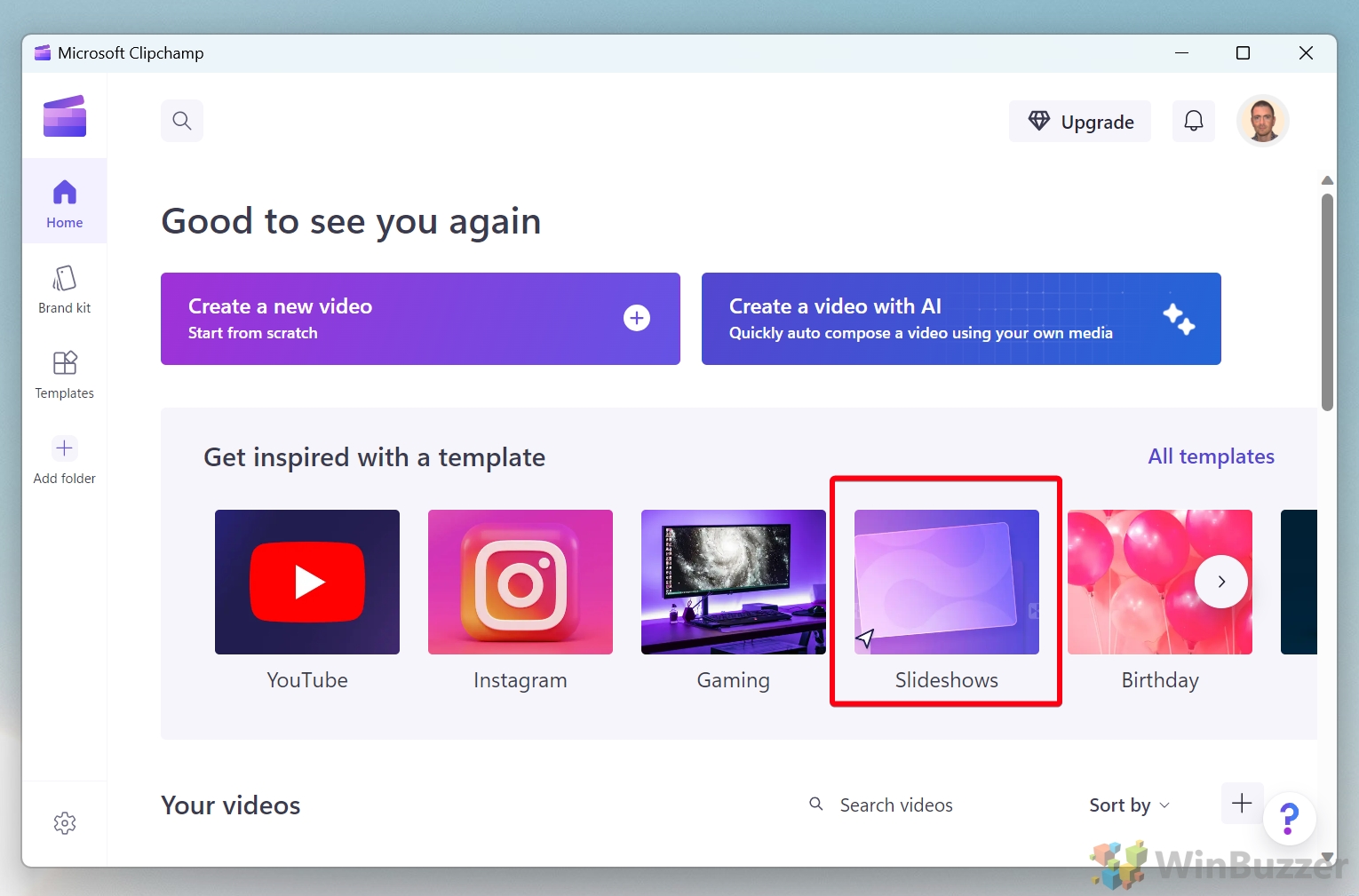Maximize the Microsoft Clipchamp window
This screenshot has height=896, width=1359.
pyautogui.click(x=1243, y=52)
